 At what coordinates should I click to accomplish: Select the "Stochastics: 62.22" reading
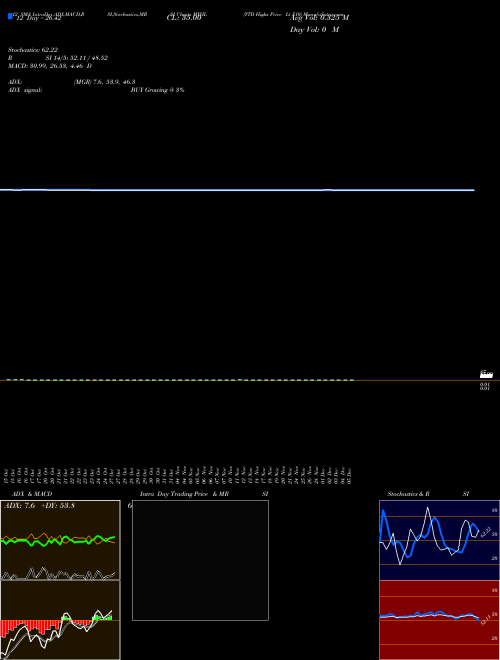[33, 50]
